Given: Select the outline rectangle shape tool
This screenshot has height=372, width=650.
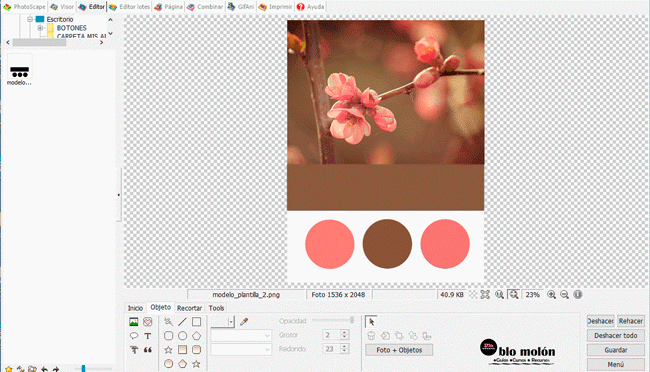Looking at the screenshot, I should click(x=196, y=321).
